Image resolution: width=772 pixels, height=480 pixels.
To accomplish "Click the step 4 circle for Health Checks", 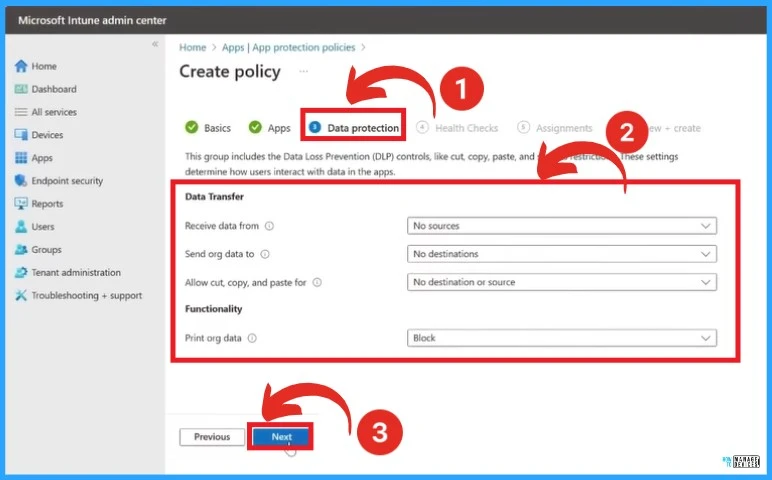I will [x=422, y=128].
